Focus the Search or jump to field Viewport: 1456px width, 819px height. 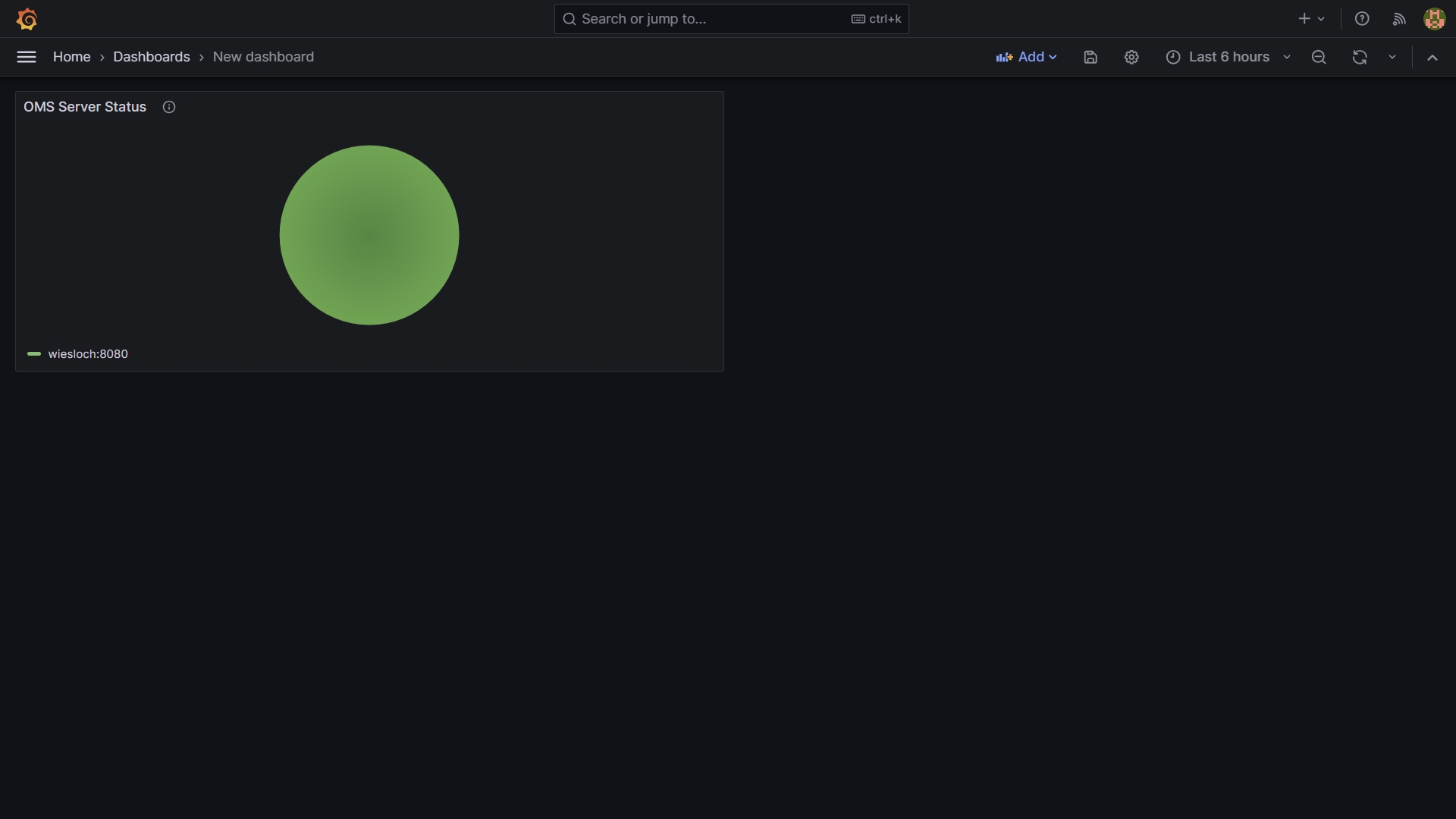coord(713,19)
